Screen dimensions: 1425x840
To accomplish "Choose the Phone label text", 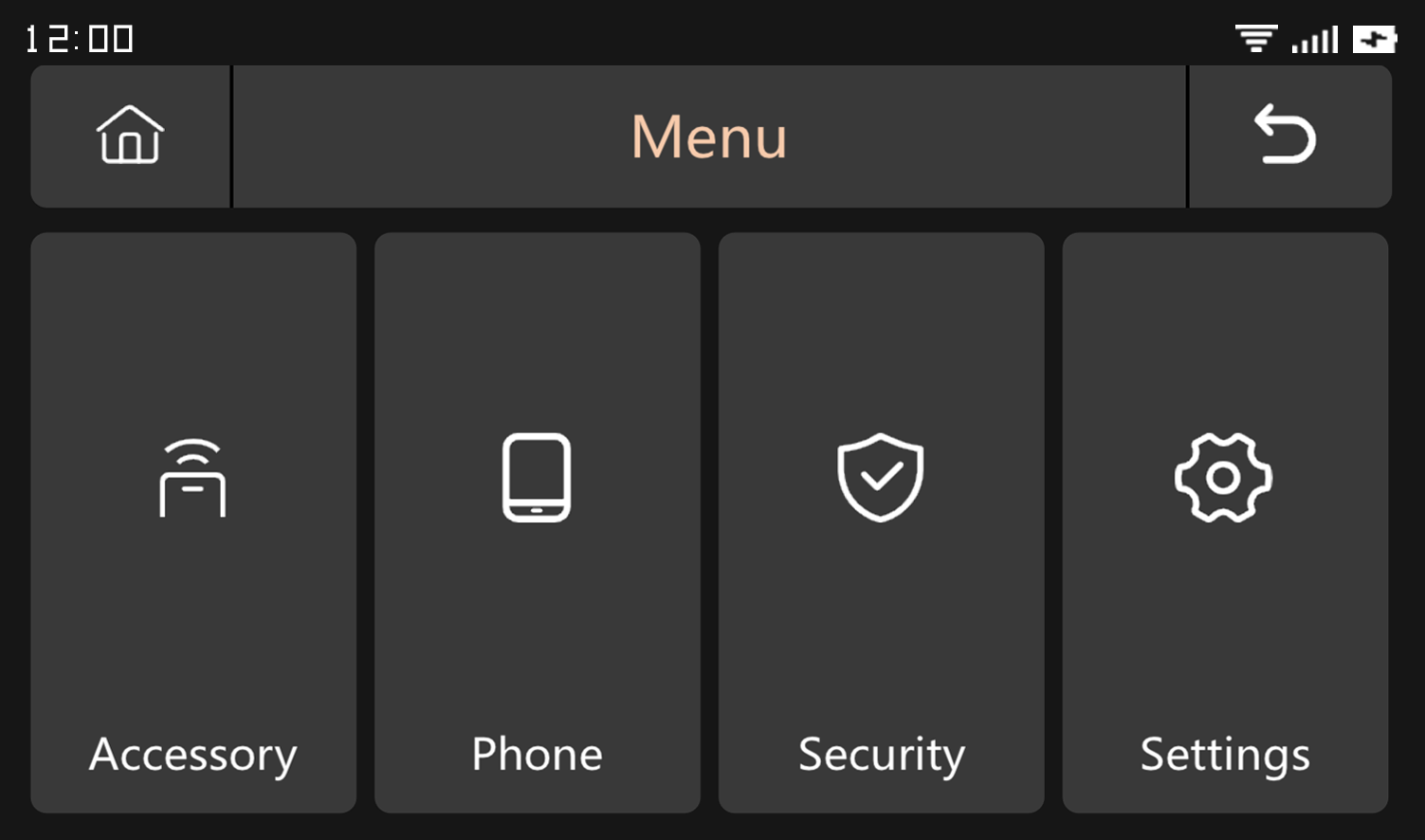I will coord(537,754).
